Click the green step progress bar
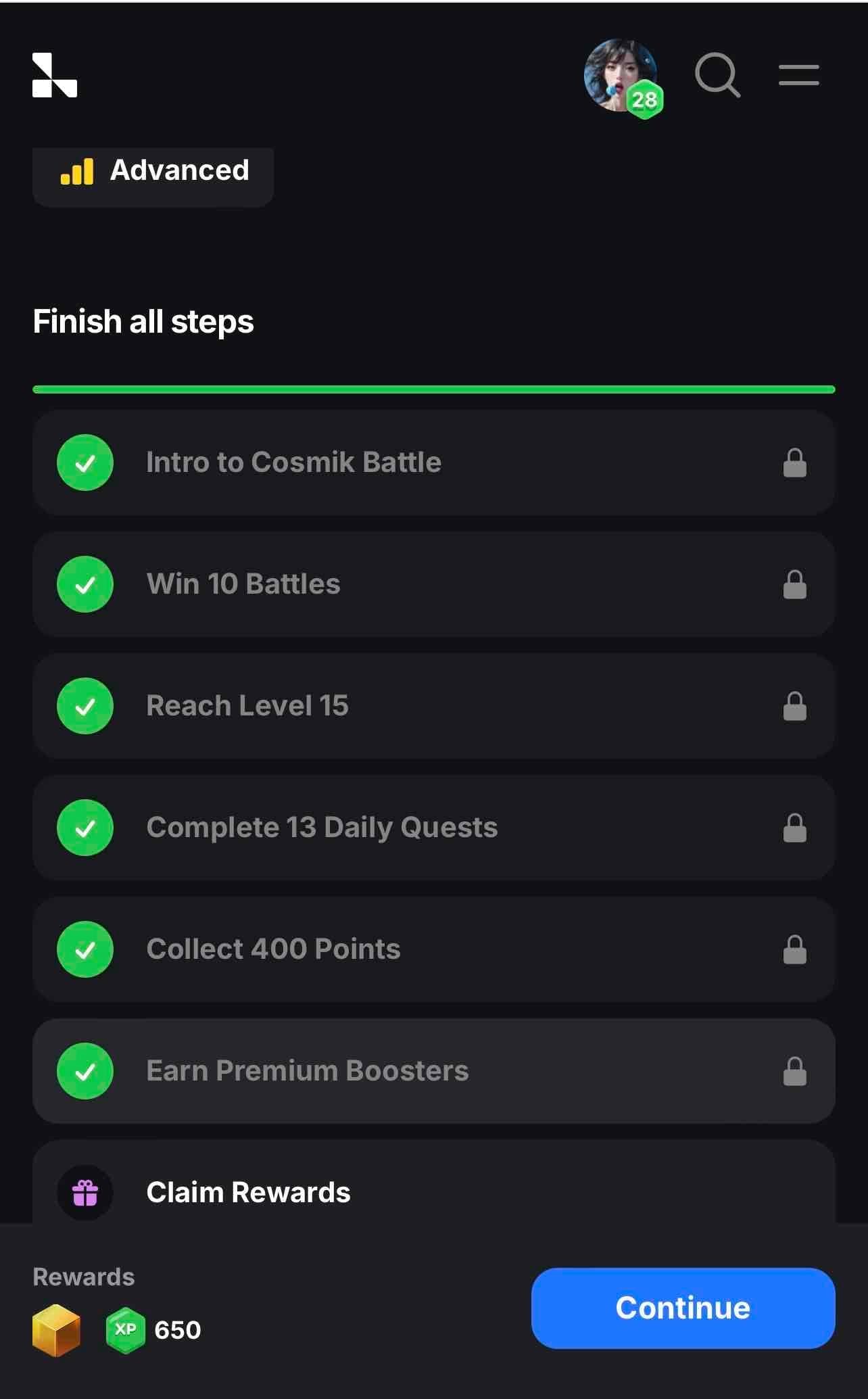Screen dimensions: 868x1399 (x=433, y=389)
